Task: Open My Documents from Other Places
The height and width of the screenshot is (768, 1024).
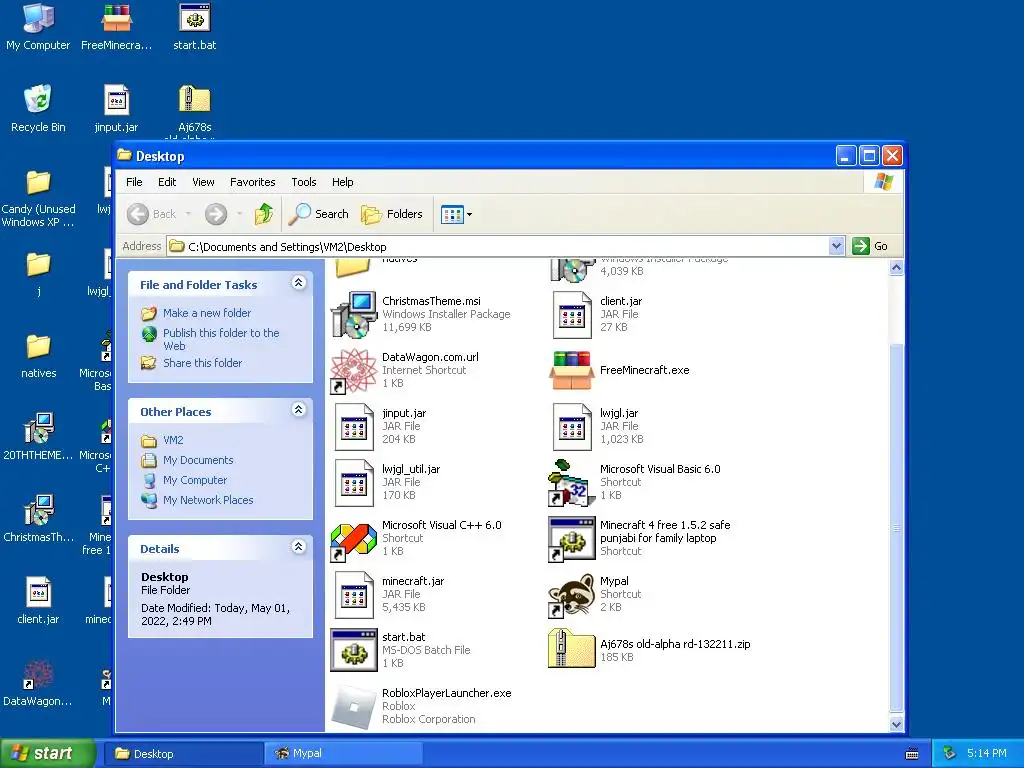Action: click(x=198, y=460)
